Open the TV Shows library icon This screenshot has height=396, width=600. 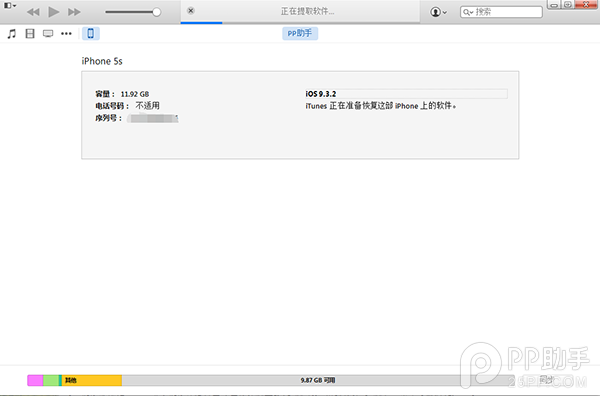click(48, 34)
